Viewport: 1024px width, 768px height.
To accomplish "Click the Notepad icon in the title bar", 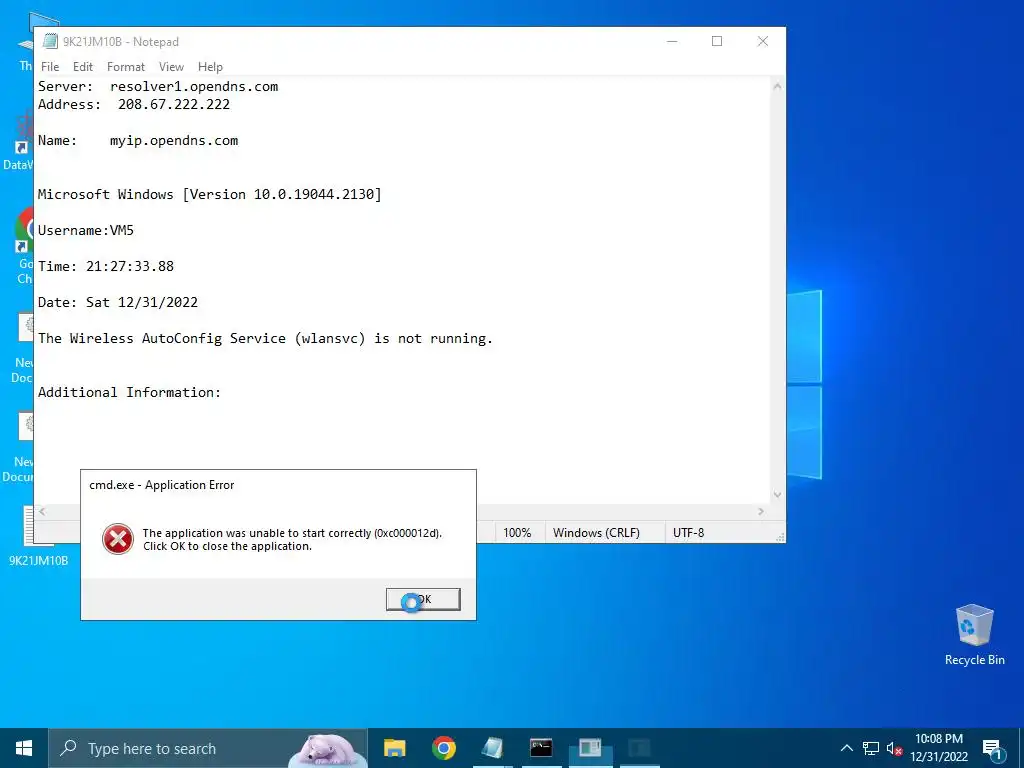I will point(50,41).
